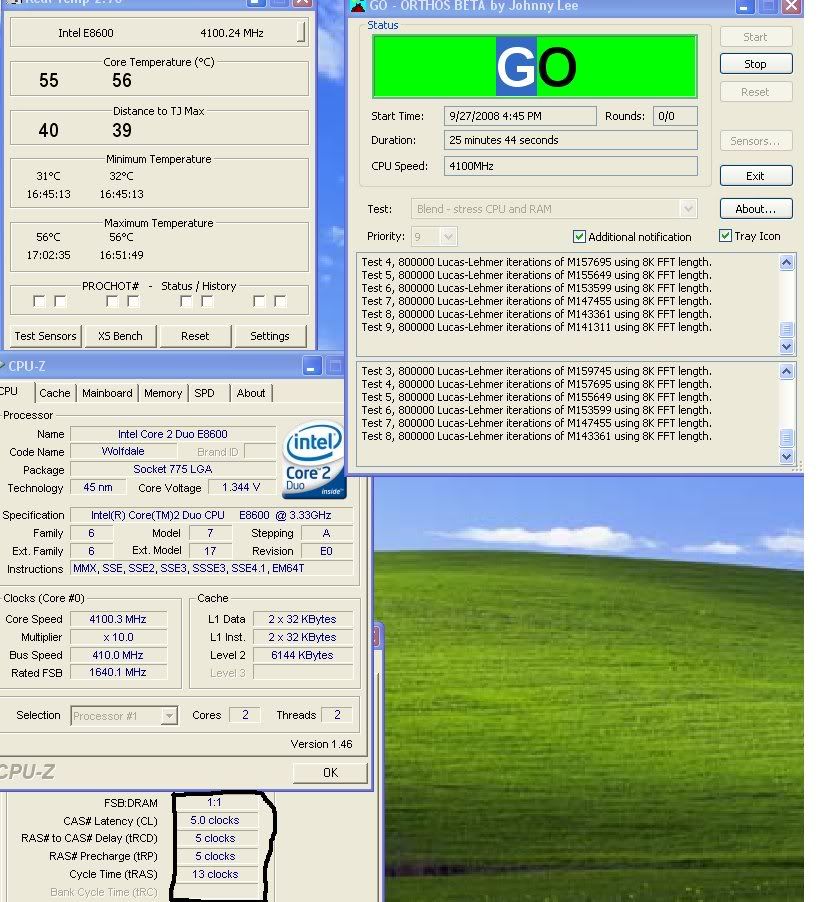The height and width of the screenshot is (902, 840).
Task: Open the About... dialog in ORTHOS
Action: tap(755, 209)
